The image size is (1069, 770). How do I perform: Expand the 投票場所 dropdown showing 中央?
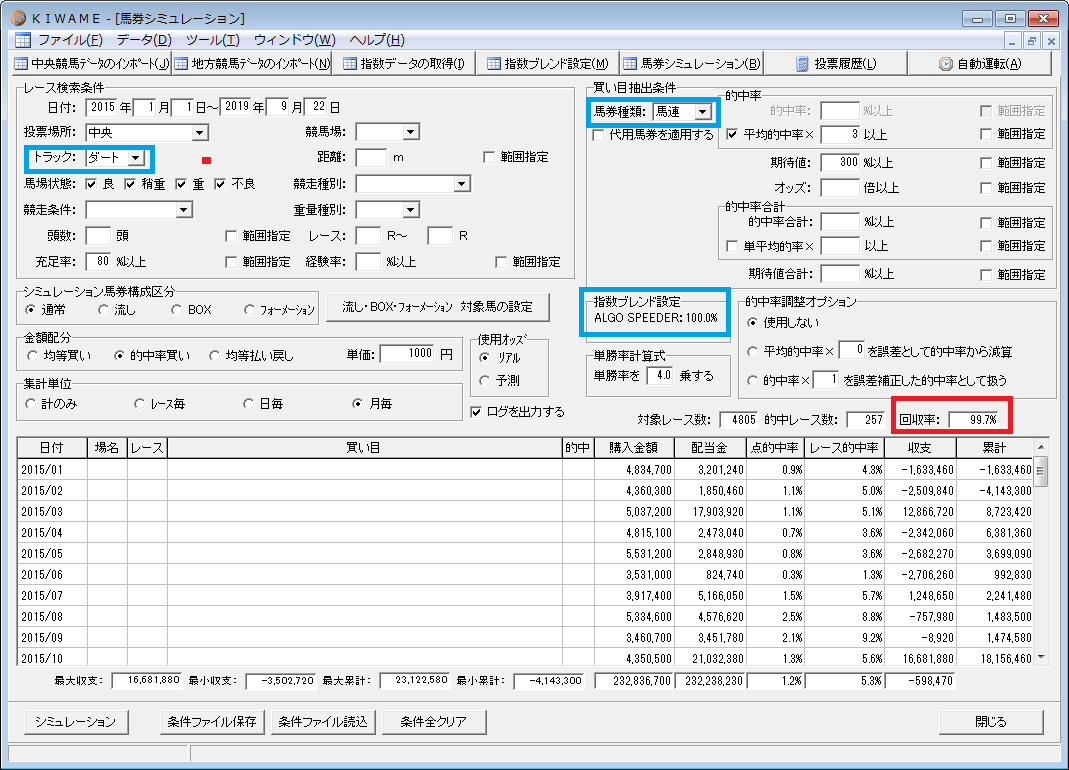[x=200, y=132]
